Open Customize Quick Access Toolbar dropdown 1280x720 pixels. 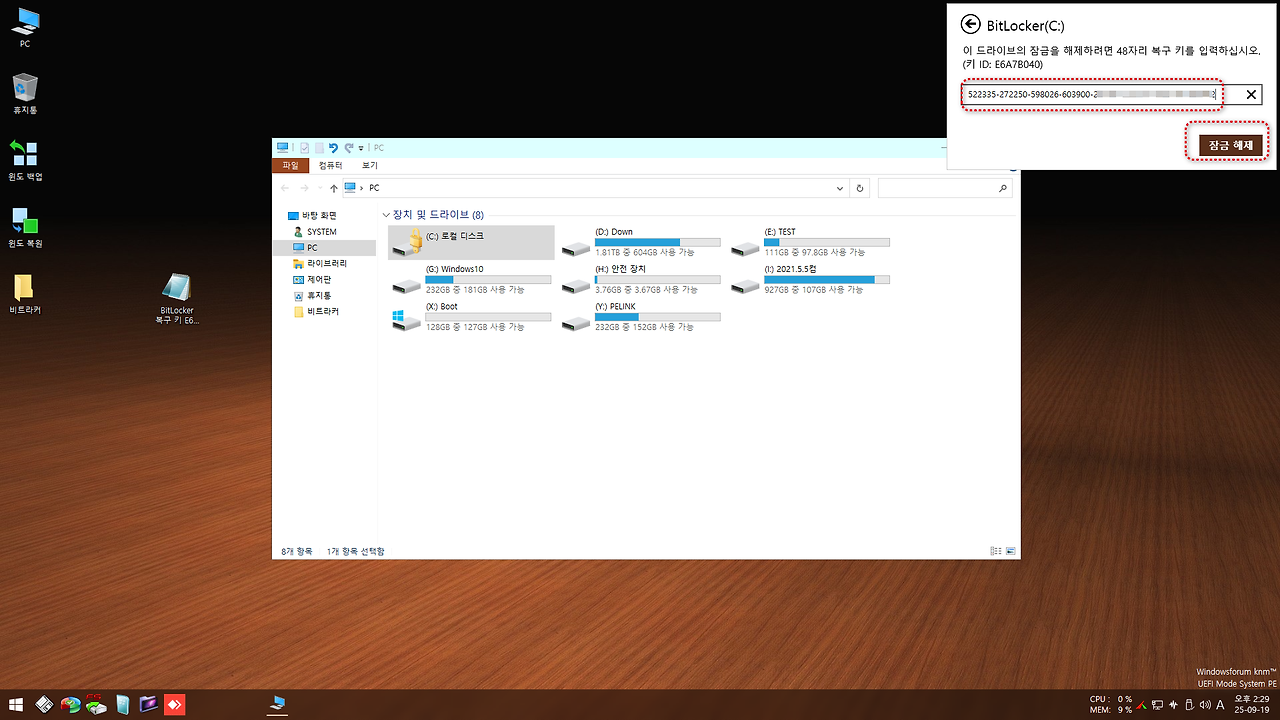pos(361,149)
